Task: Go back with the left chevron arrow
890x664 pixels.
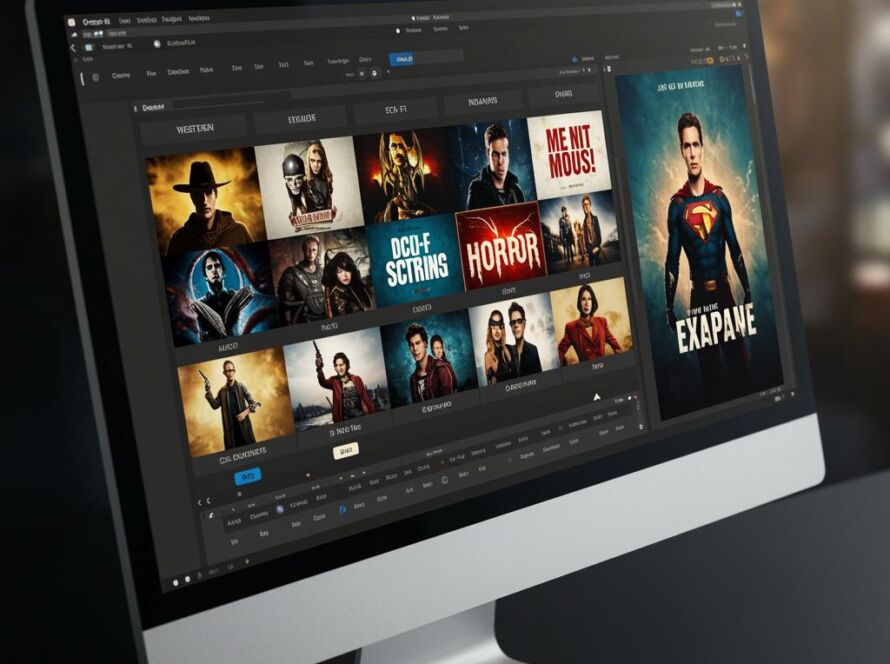Action: [x=73, y=48]
